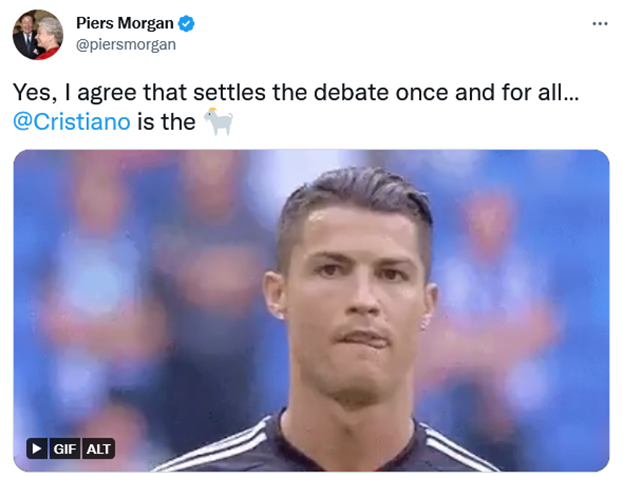The image size is (623, 477).
Task: Click the Piers Morgan display name
Action: (125, 23)
